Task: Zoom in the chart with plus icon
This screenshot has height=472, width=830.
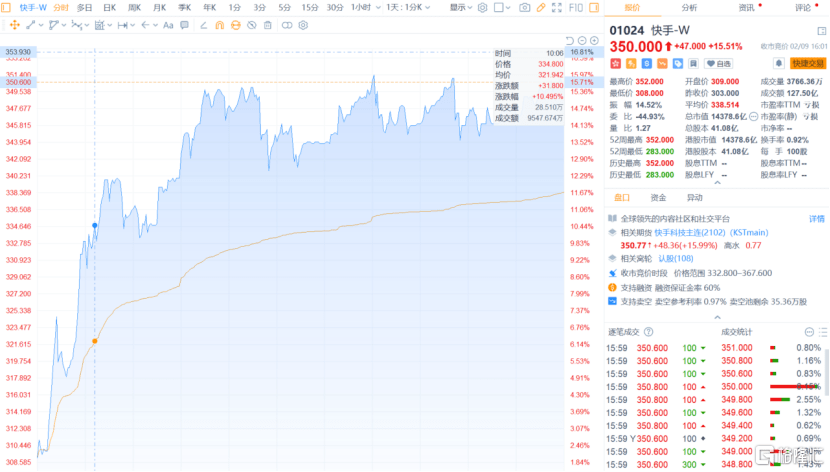Action: tap(594, 41)
